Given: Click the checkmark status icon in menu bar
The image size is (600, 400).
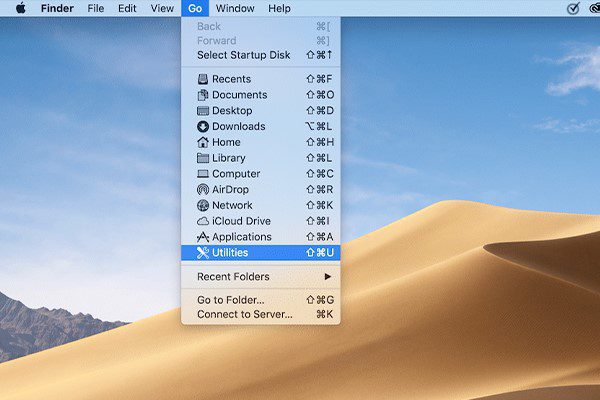Looking at the screenshot, I should 573,8.
